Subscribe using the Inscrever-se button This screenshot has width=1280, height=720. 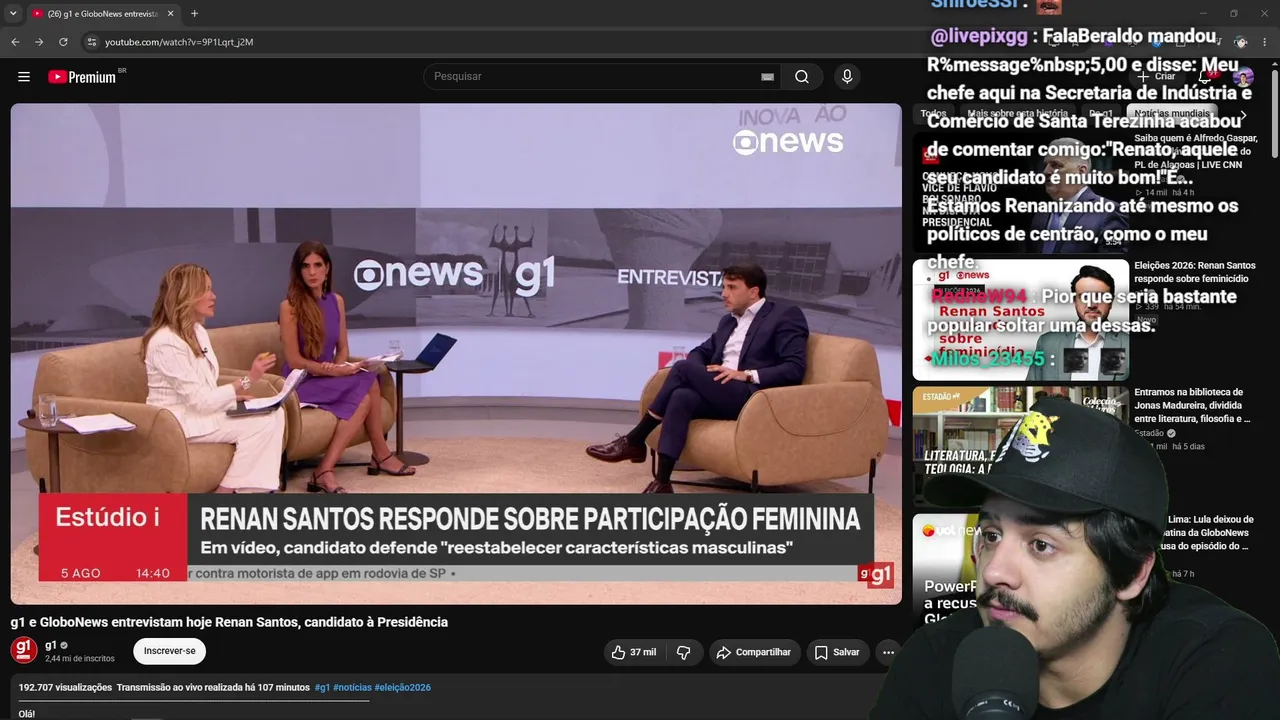coord(169,651)
